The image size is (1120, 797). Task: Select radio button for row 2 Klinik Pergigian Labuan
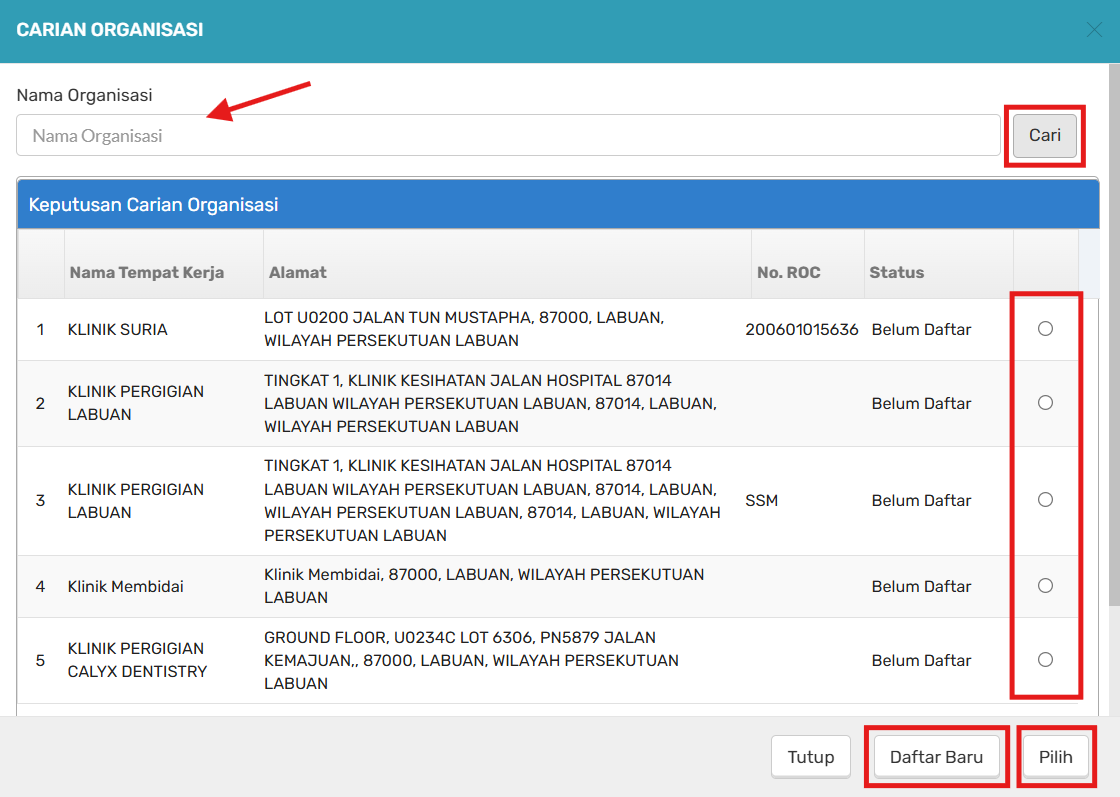1045,403
